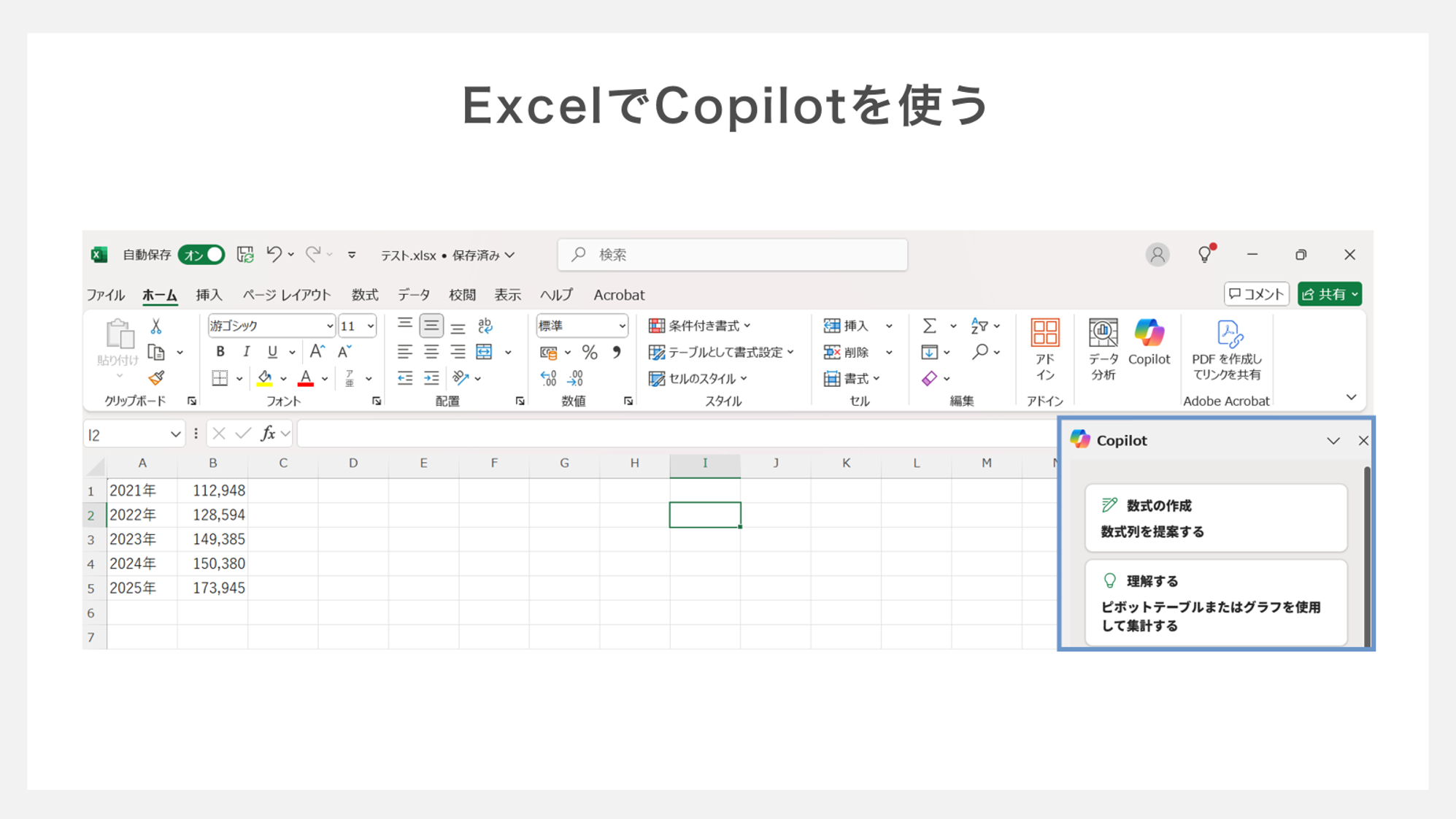Toggle center horizontal alignment
The width and height of the screenshot is (1456, 819).
coord(431,352)
